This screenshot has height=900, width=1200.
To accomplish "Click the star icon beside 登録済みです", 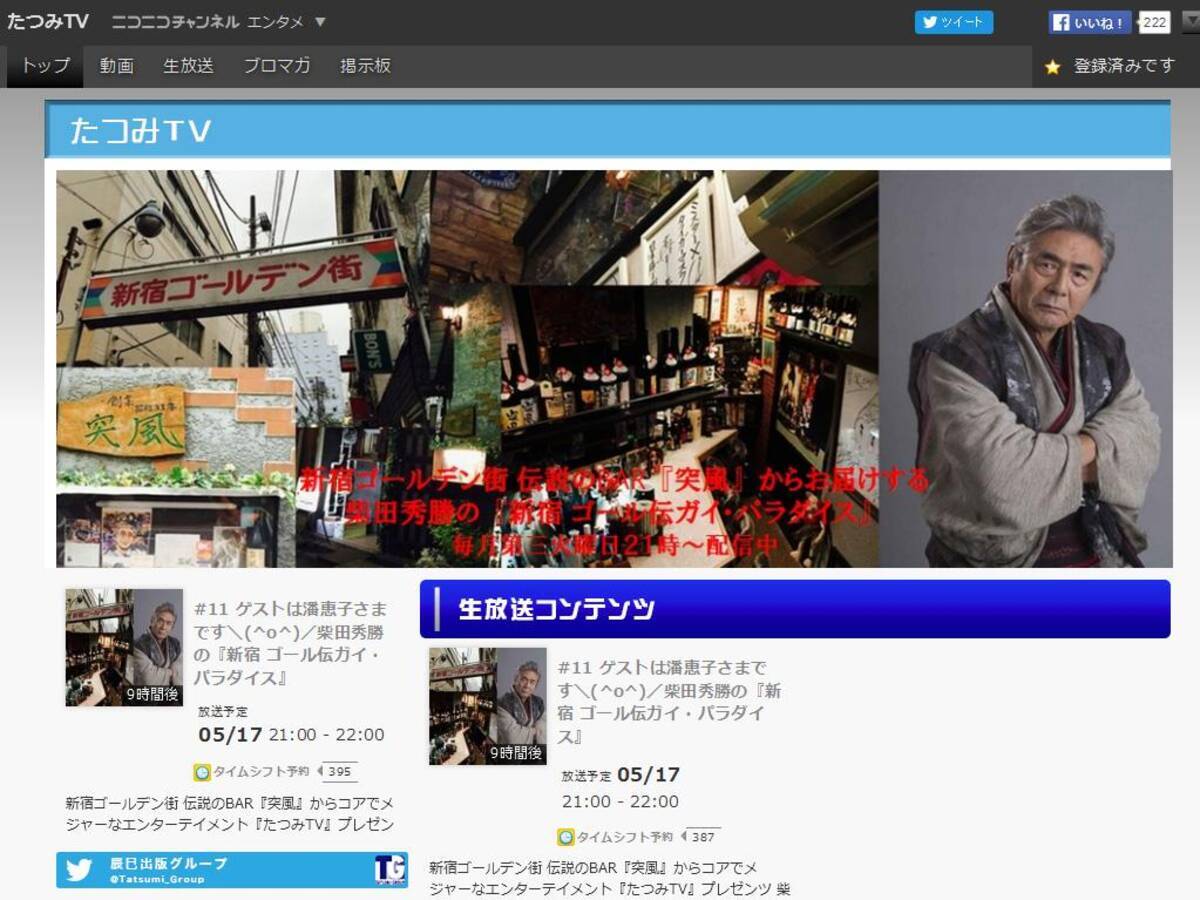I will [1052, 67].
